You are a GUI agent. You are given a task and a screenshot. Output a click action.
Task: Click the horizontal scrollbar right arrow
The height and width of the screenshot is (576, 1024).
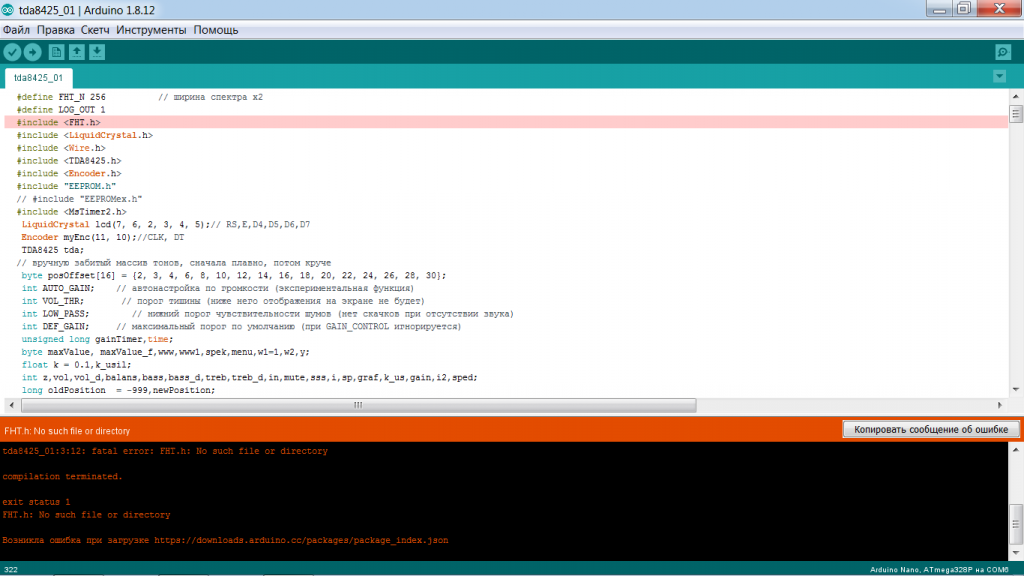[x=997, y=405]
